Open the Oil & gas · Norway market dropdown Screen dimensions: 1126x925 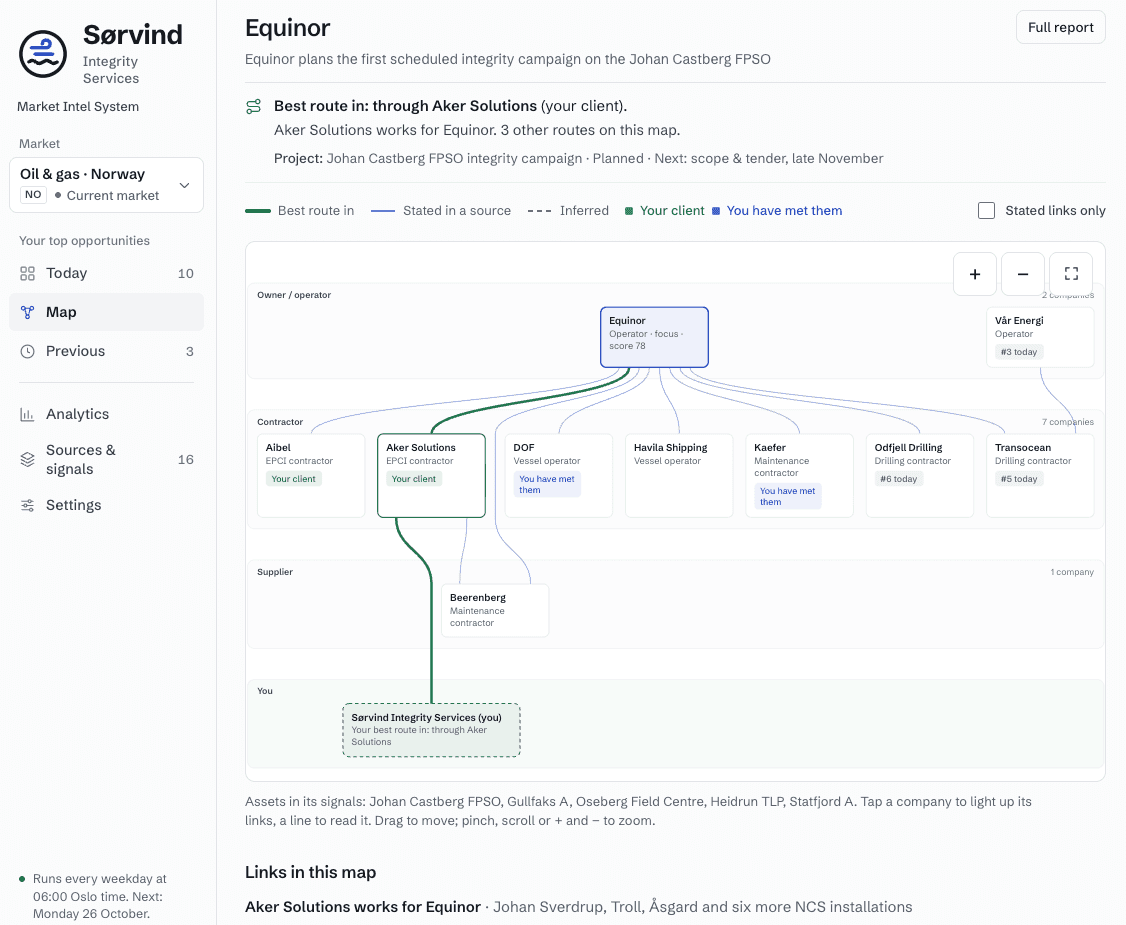[x=106, y=185]
